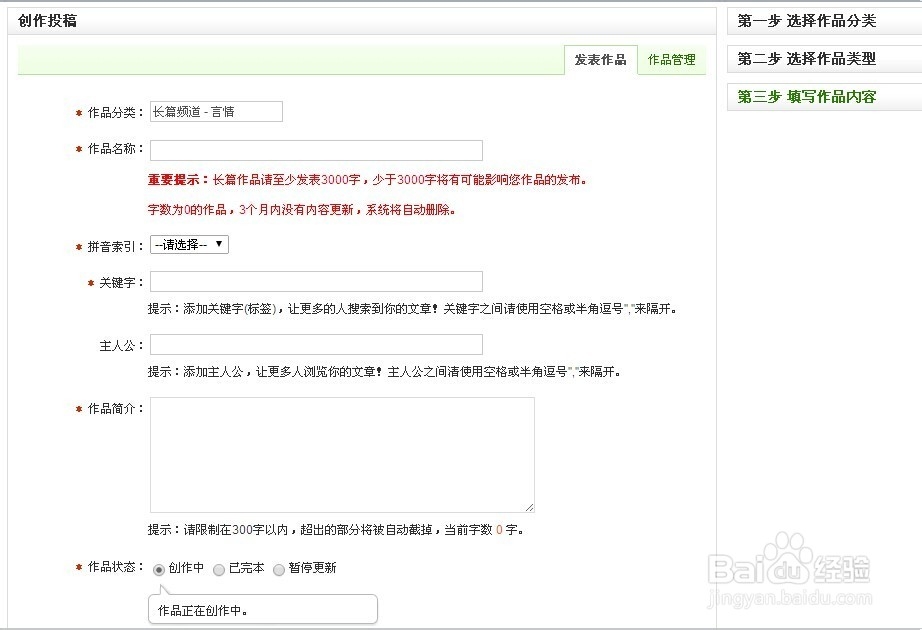Click the 作品正在创作中 tooltip text
Image resolution: width=922 pixels, height=630 pixels.
tap(202, 611)
